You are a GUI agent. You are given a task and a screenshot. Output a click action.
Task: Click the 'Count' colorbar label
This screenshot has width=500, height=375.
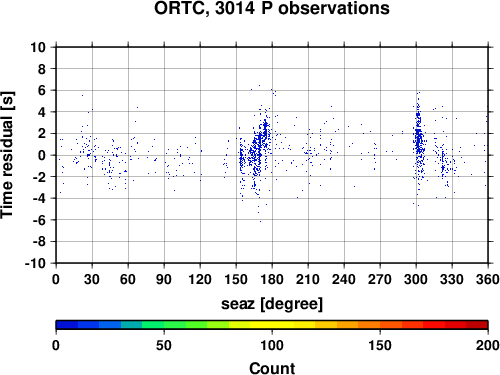point(272,369)
